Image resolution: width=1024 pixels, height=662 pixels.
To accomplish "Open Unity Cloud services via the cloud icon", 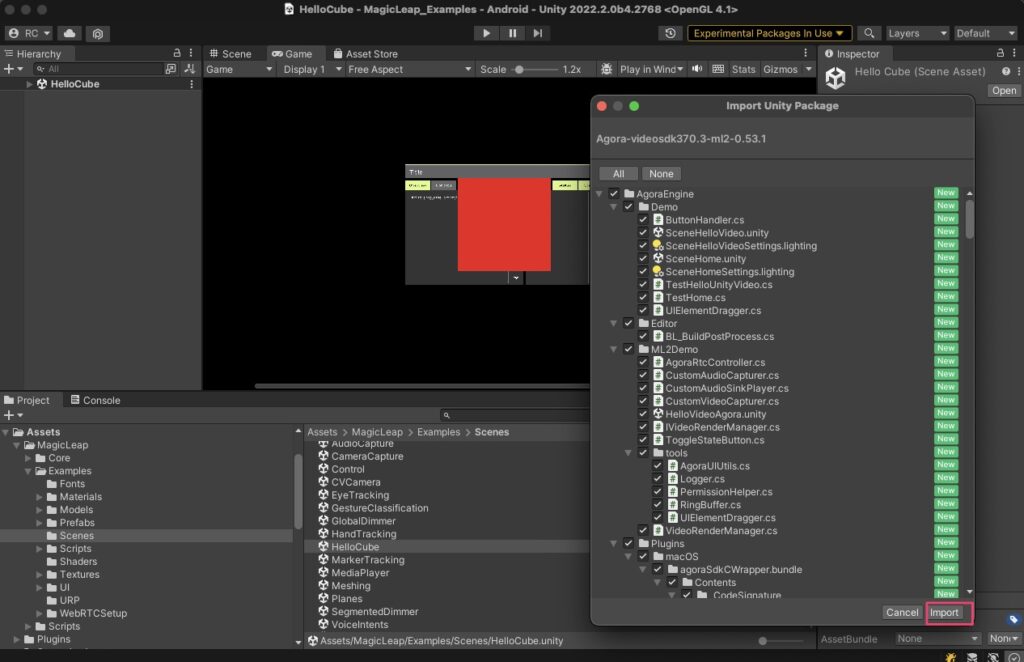I will (69, 33).
